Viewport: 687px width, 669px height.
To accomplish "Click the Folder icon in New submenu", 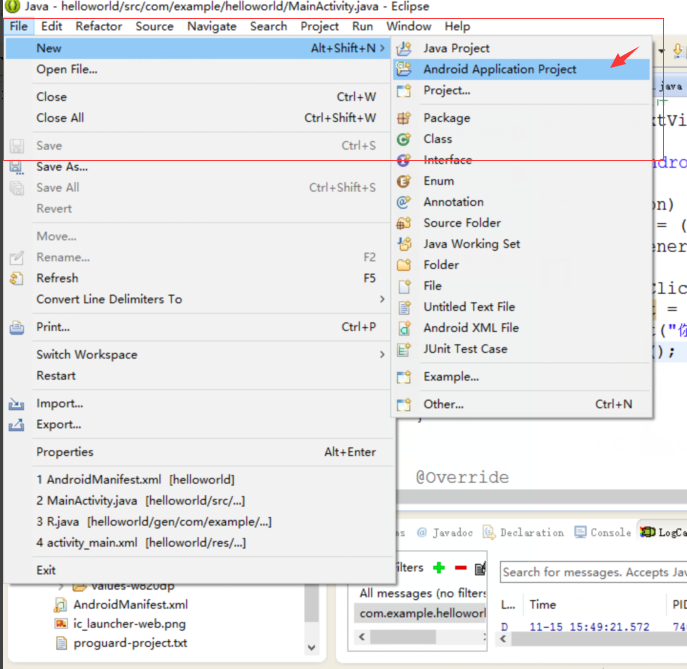I will (404, 265).
